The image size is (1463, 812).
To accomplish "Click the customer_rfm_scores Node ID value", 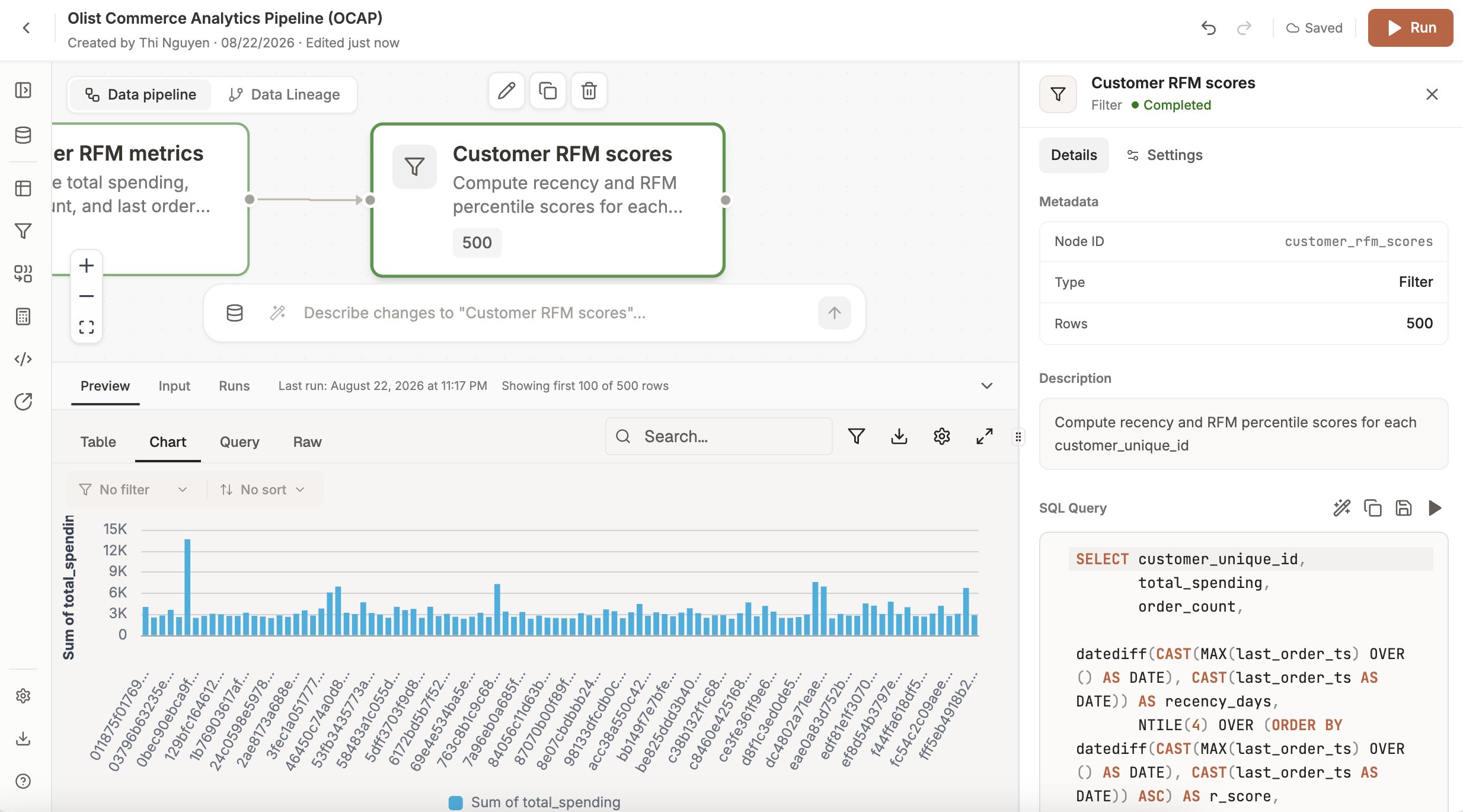I will coord(1359,241).
